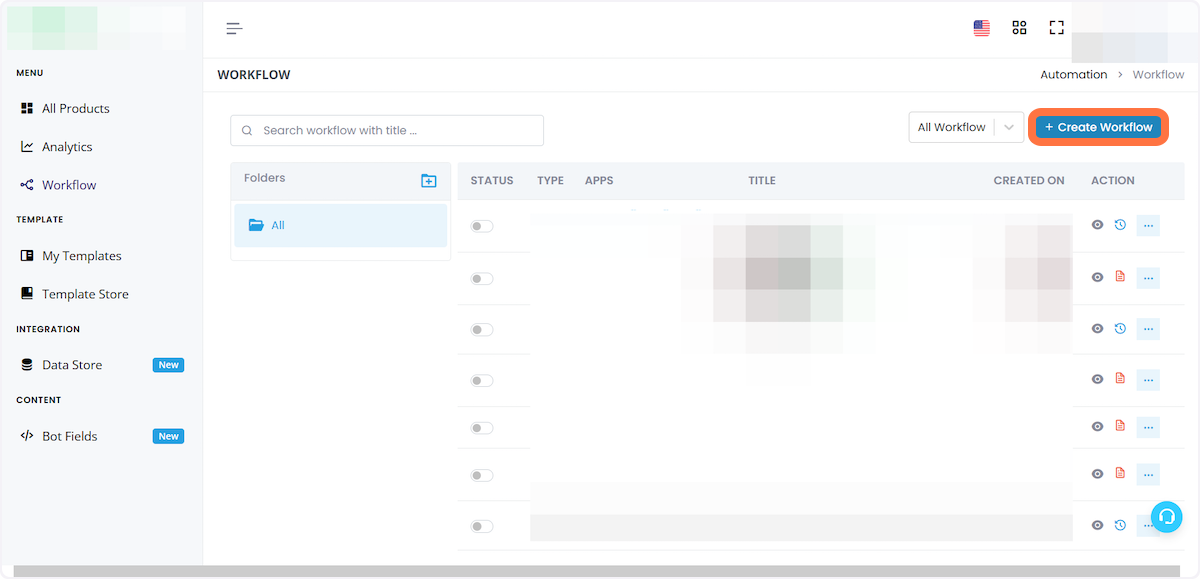Open the US flag language selector

(x=982, y=28)
